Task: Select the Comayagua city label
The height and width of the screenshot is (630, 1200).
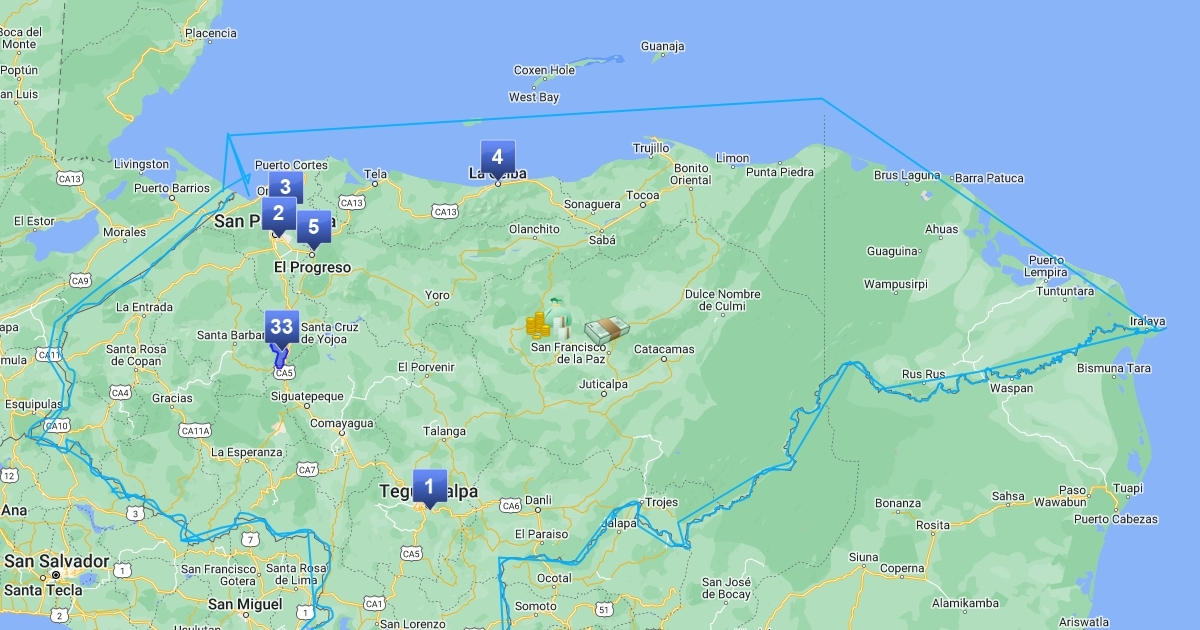Action: coord(342,424)
